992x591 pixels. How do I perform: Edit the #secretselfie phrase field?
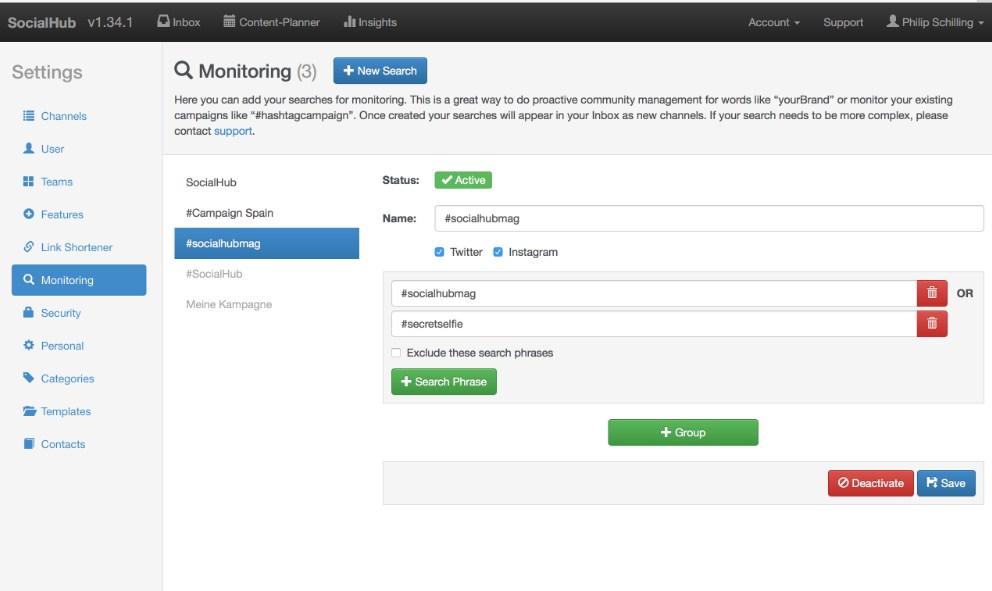click(654, 323)
